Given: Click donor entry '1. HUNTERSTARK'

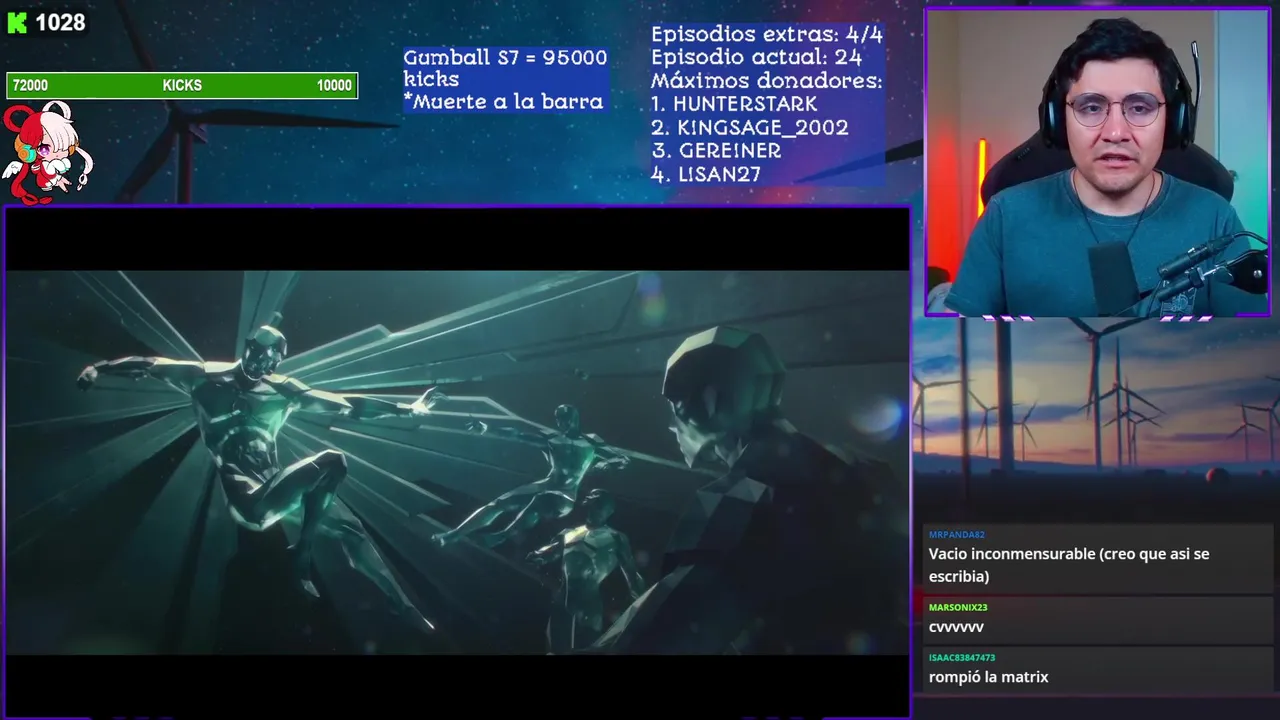Looking at the screenshot, I should pos(734,104).
